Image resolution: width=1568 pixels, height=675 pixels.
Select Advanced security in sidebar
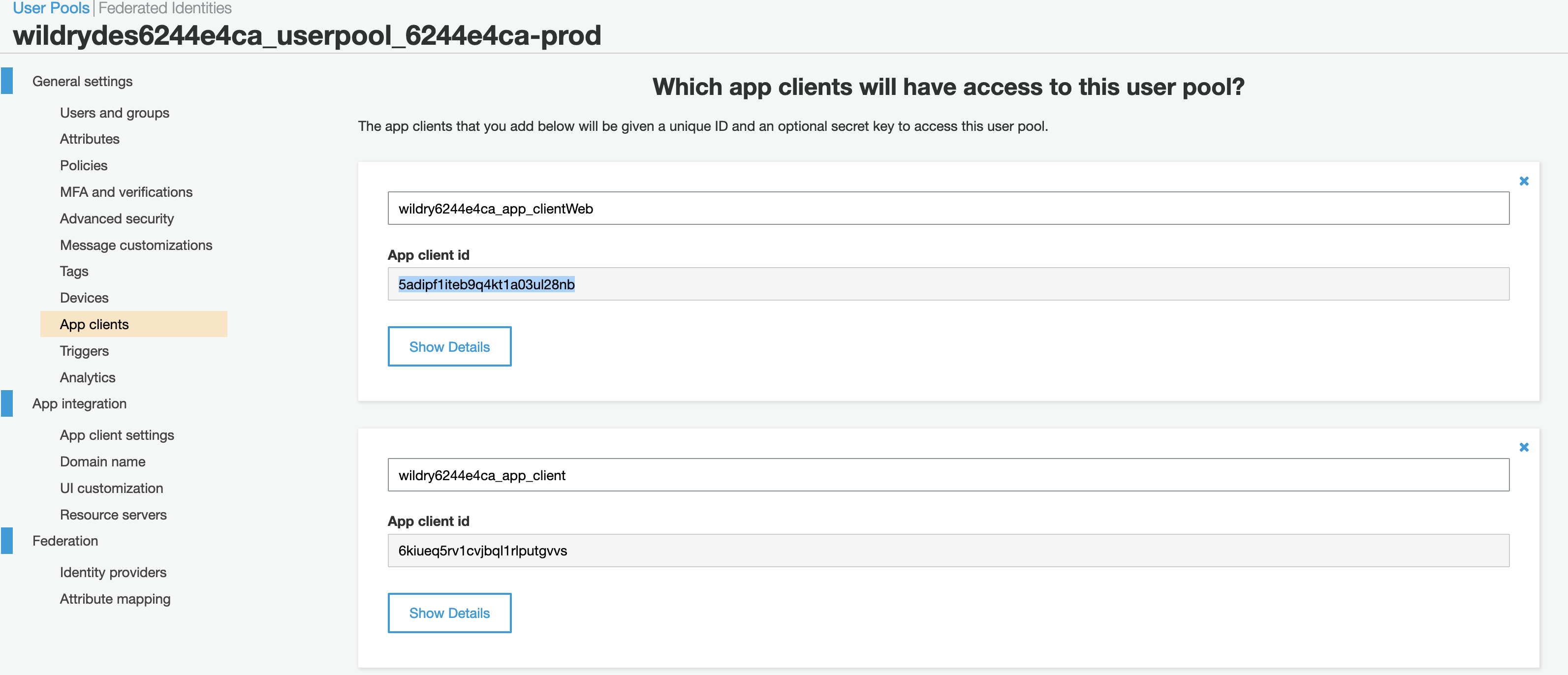click(x=117, y=218)
